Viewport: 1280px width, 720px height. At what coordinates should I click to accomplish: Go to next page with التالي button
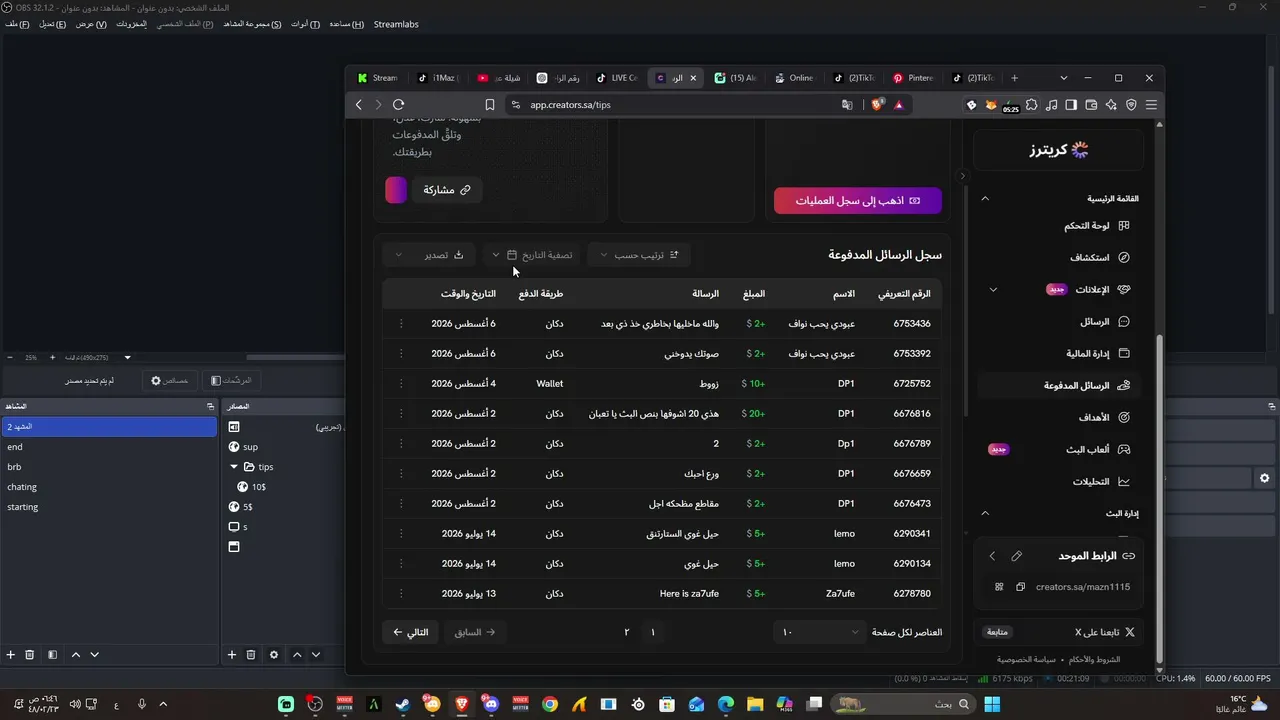tap(410, 632)
